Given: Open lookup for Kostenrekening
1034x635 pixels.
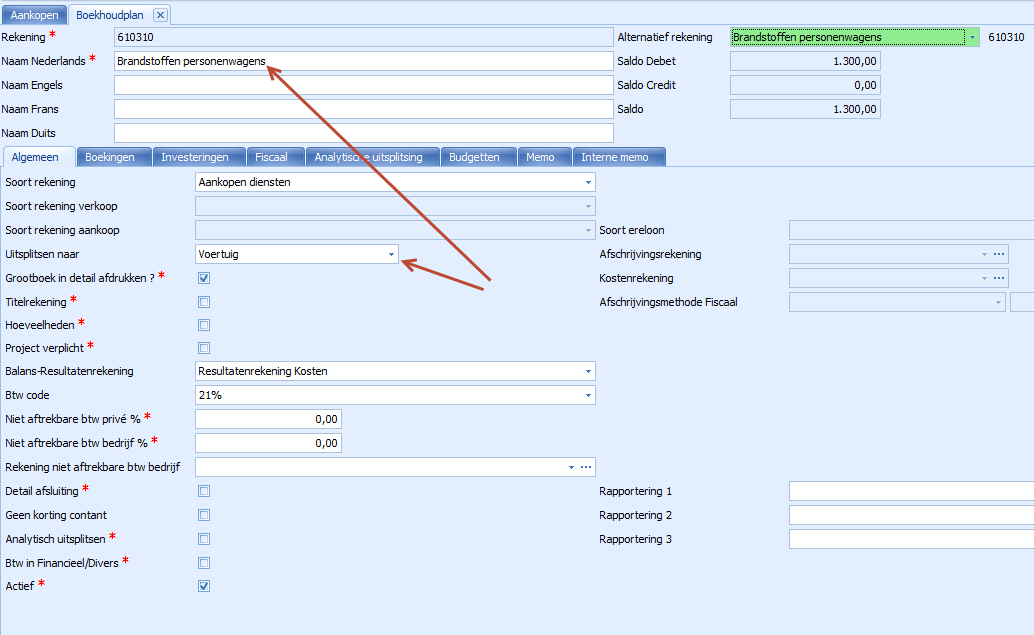Looking at the screenshot, I should pyautogui.click(x=998, y=278).
